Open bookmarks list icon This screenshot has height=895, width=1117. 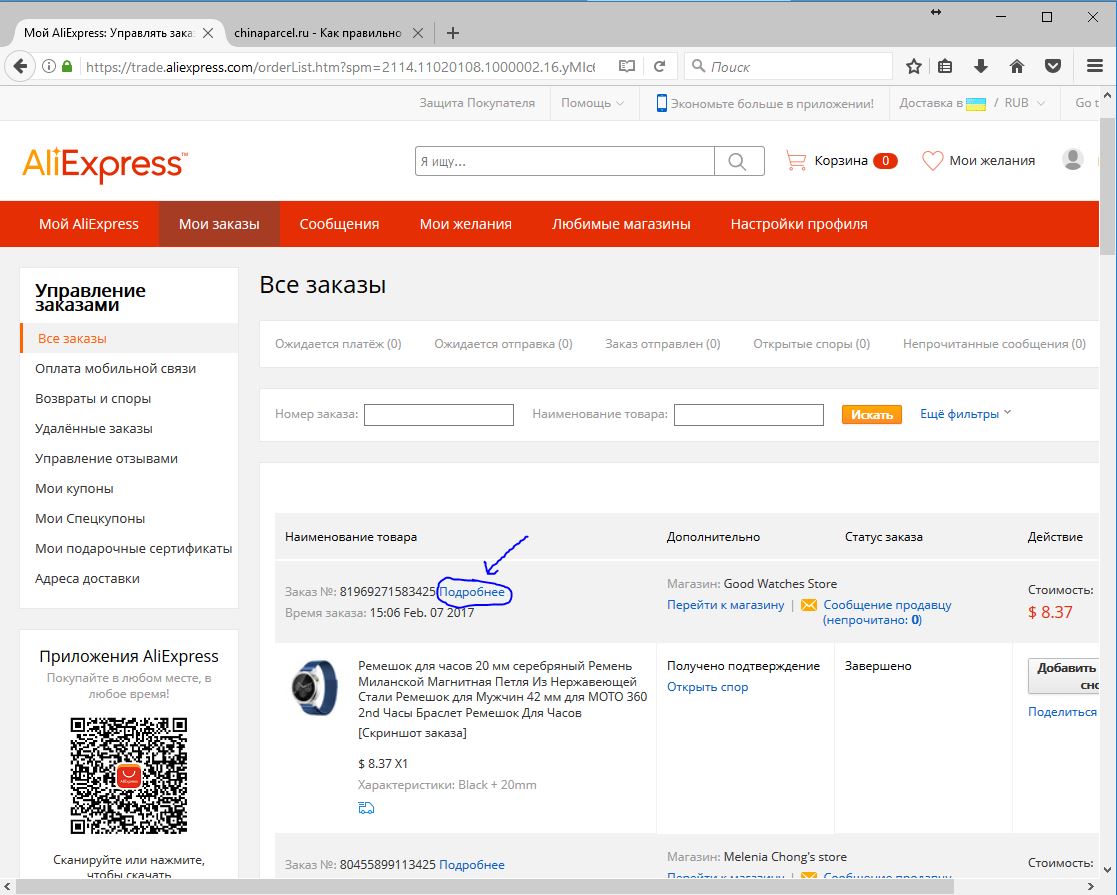coord(945,66)
